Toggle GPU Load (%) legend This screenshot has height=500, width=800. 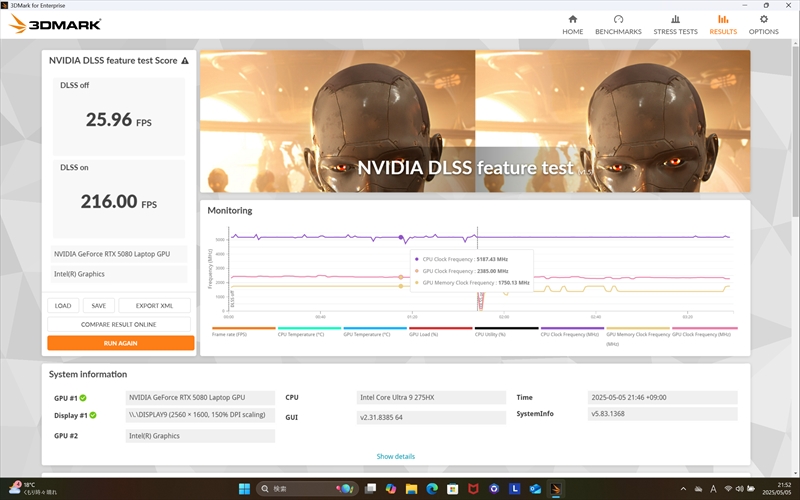(441, 332)
